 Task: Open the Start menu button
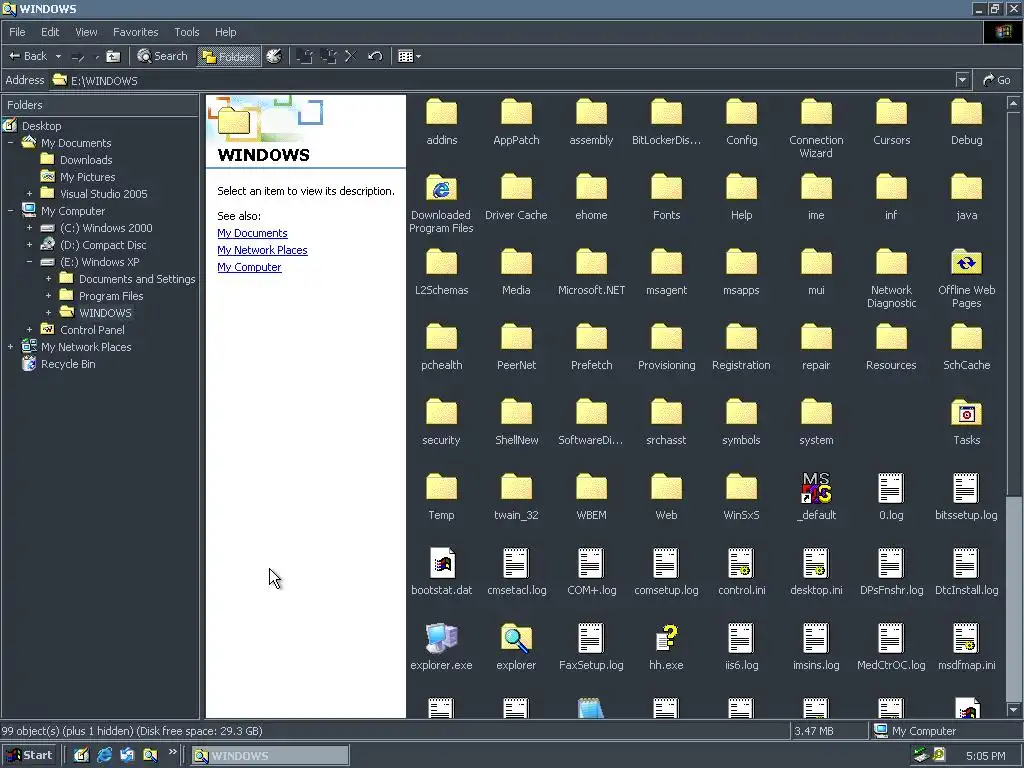coord(29,755)
